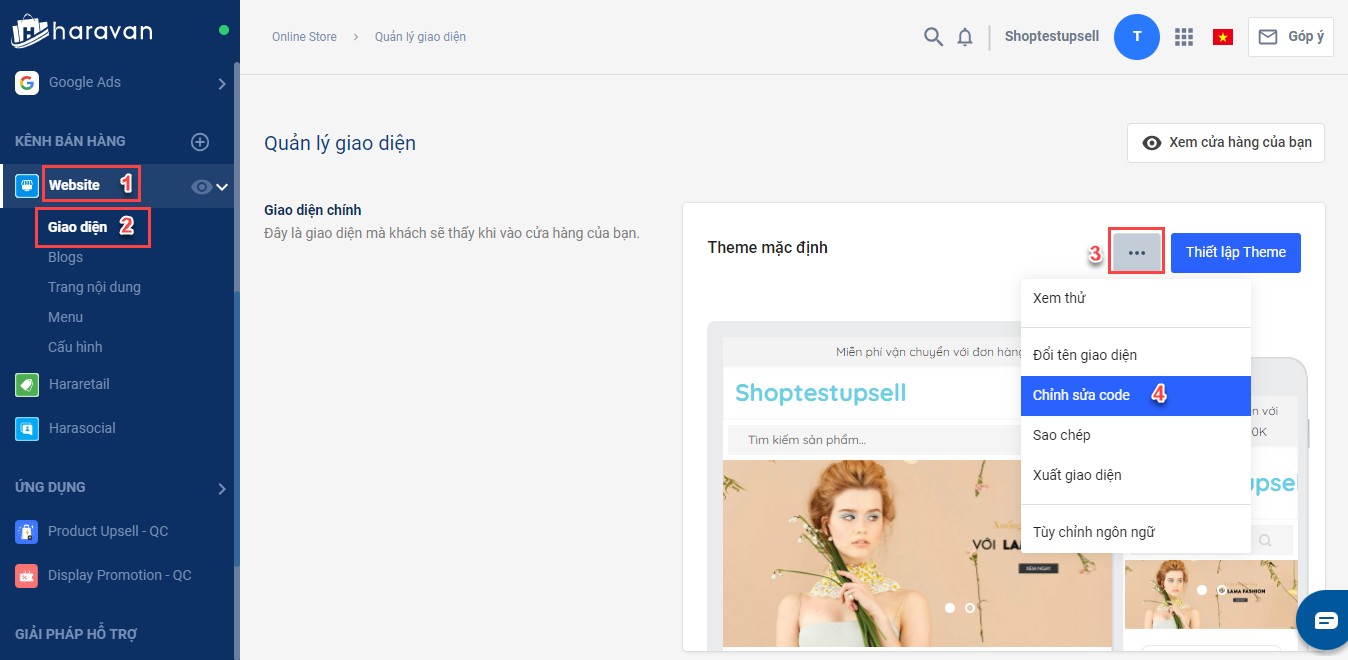Select Xuất giao diện
The width and height of the screenshot is (1348, 660).
pos(1136,475)
